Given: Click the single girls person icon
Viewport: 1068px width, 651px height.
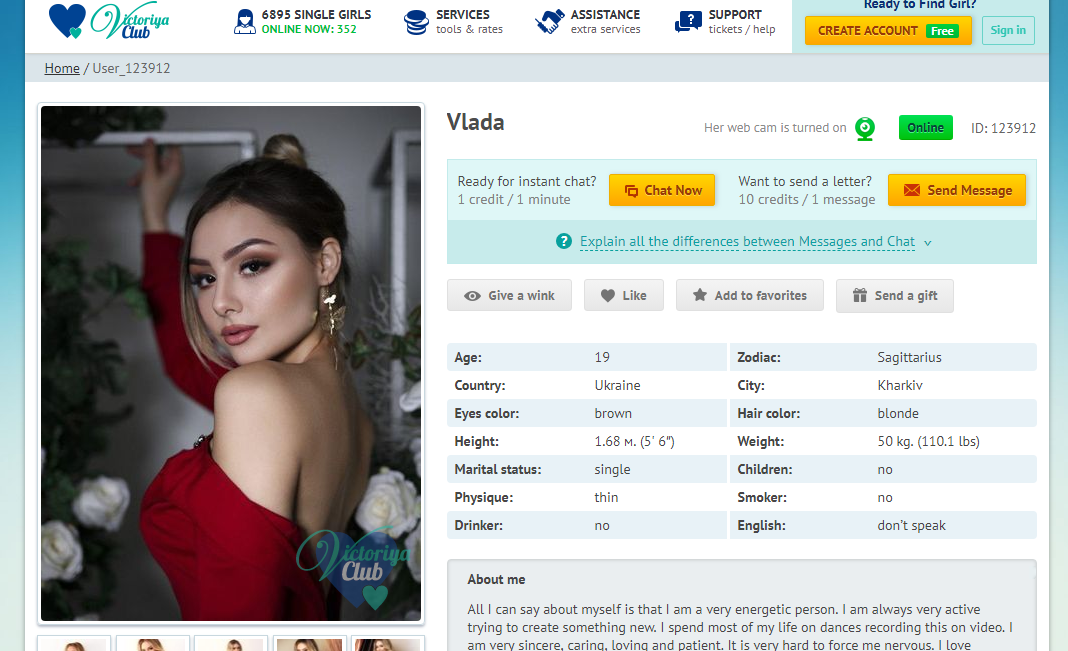Looking at the screenshot, I should point(245,22).
